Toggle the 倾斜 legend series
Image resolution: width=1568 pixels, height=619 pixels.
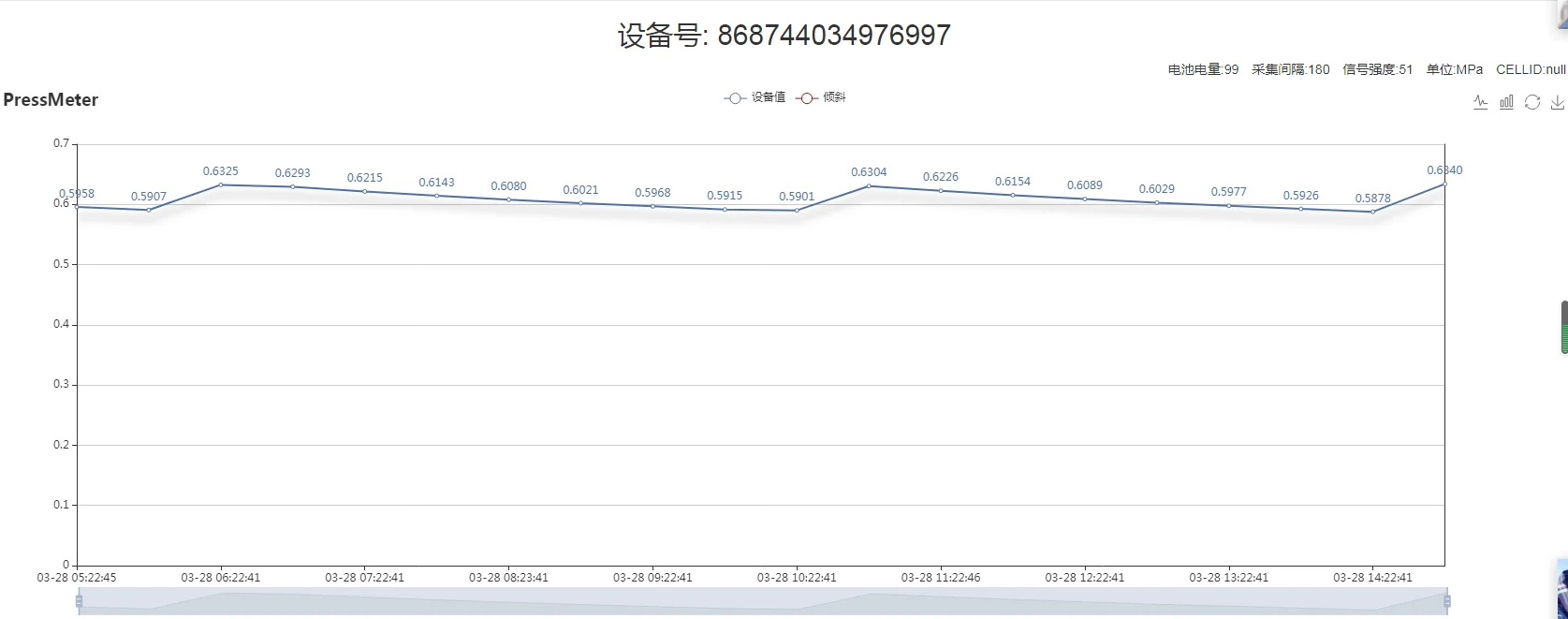821,97
